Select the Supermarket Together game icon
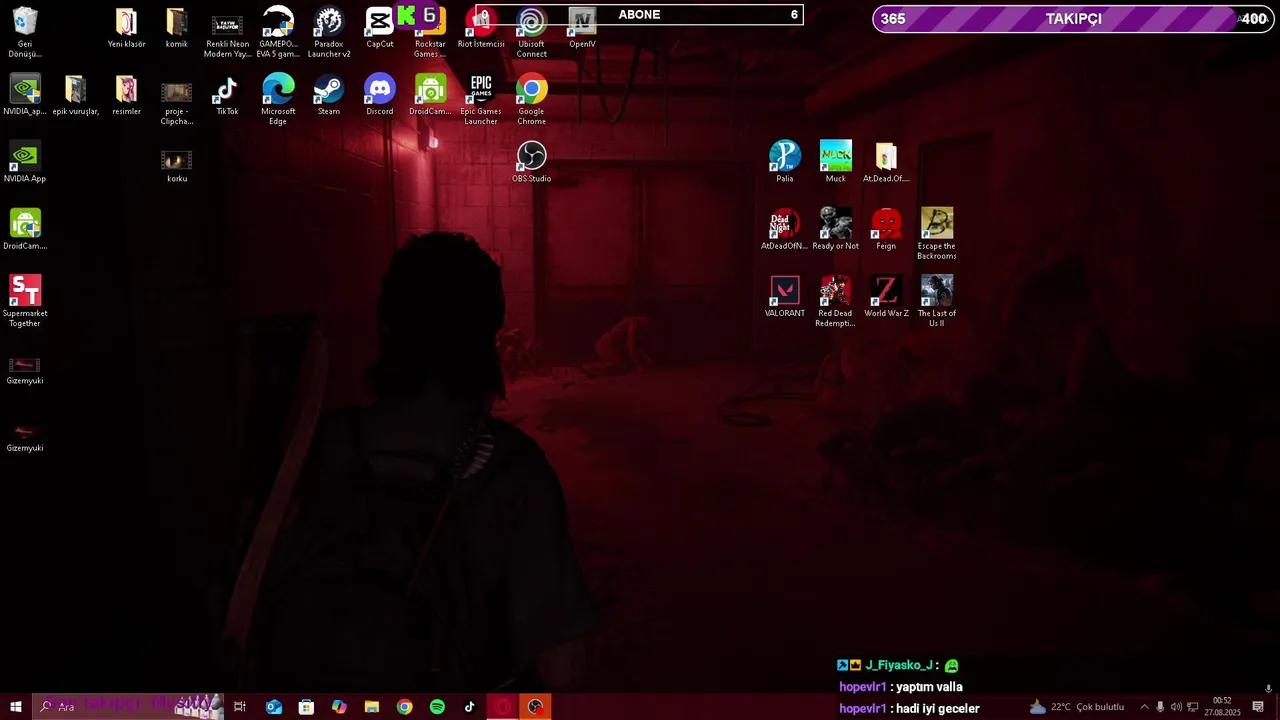The width and height of the screenshot is (1280, 720). [25, 301]
